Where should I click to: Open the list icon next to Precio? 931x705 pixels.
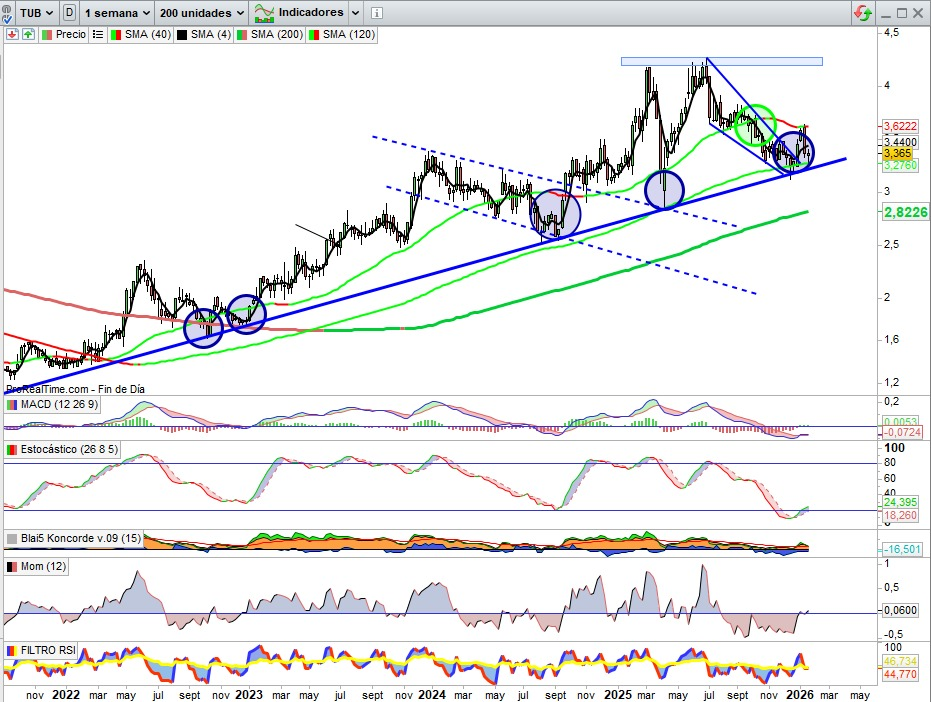click(x=97, y=34)
